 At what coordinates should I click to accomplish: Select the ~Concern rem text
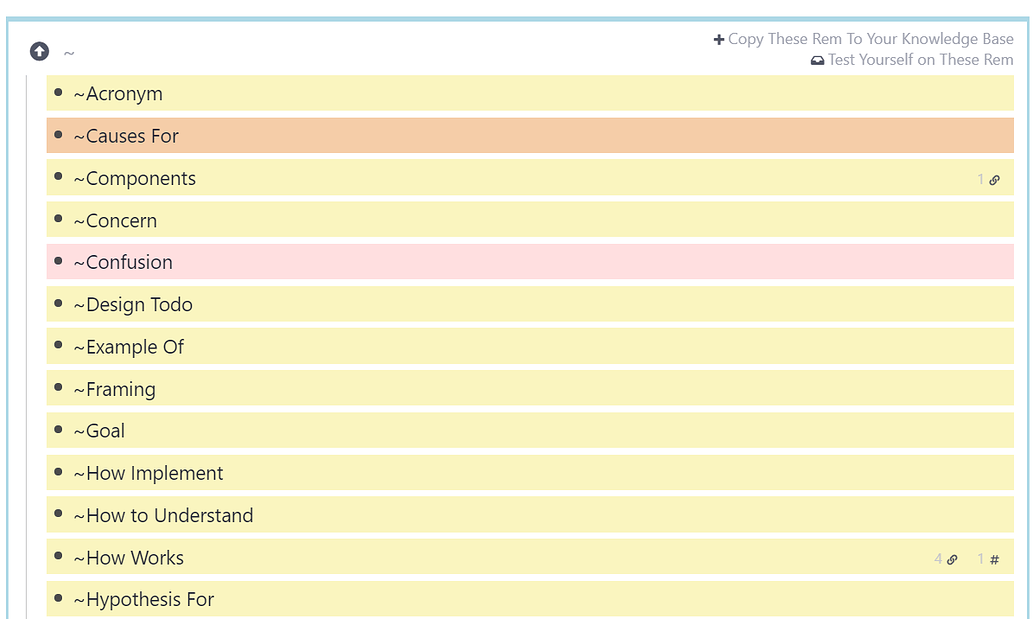tap(115, 221)
